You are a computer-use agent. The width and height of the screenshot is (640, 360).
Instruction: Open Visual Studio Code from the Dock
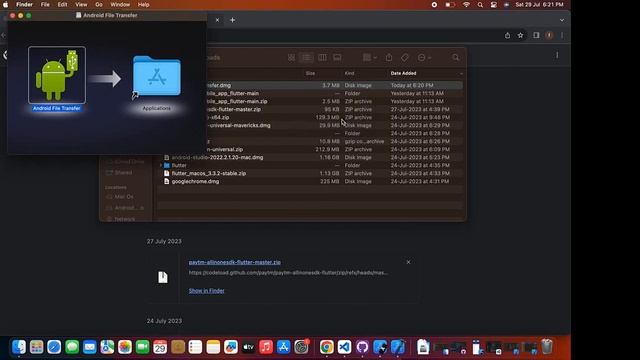pos(344,347)
